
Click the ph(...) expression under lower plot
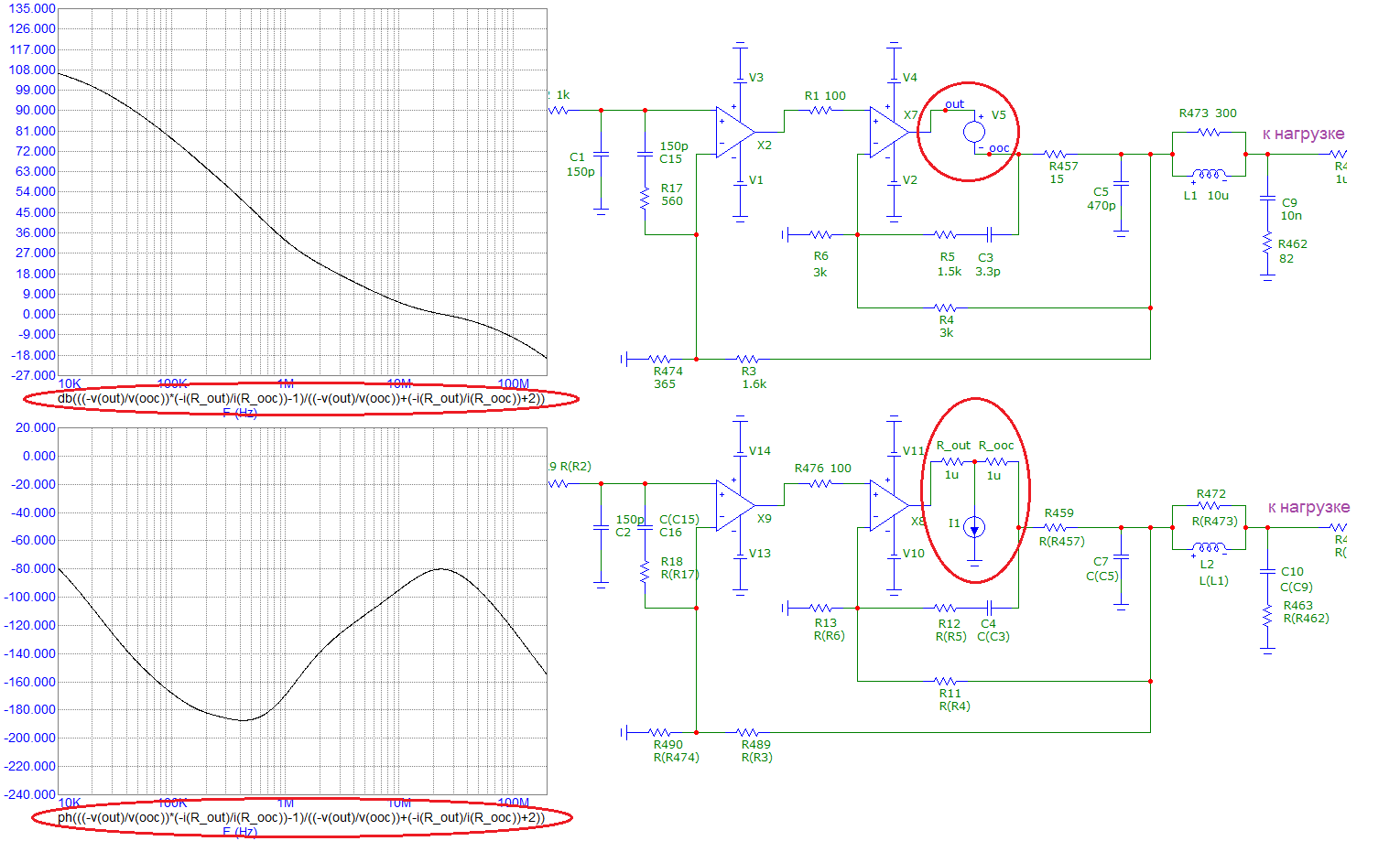tap(300, 817)
